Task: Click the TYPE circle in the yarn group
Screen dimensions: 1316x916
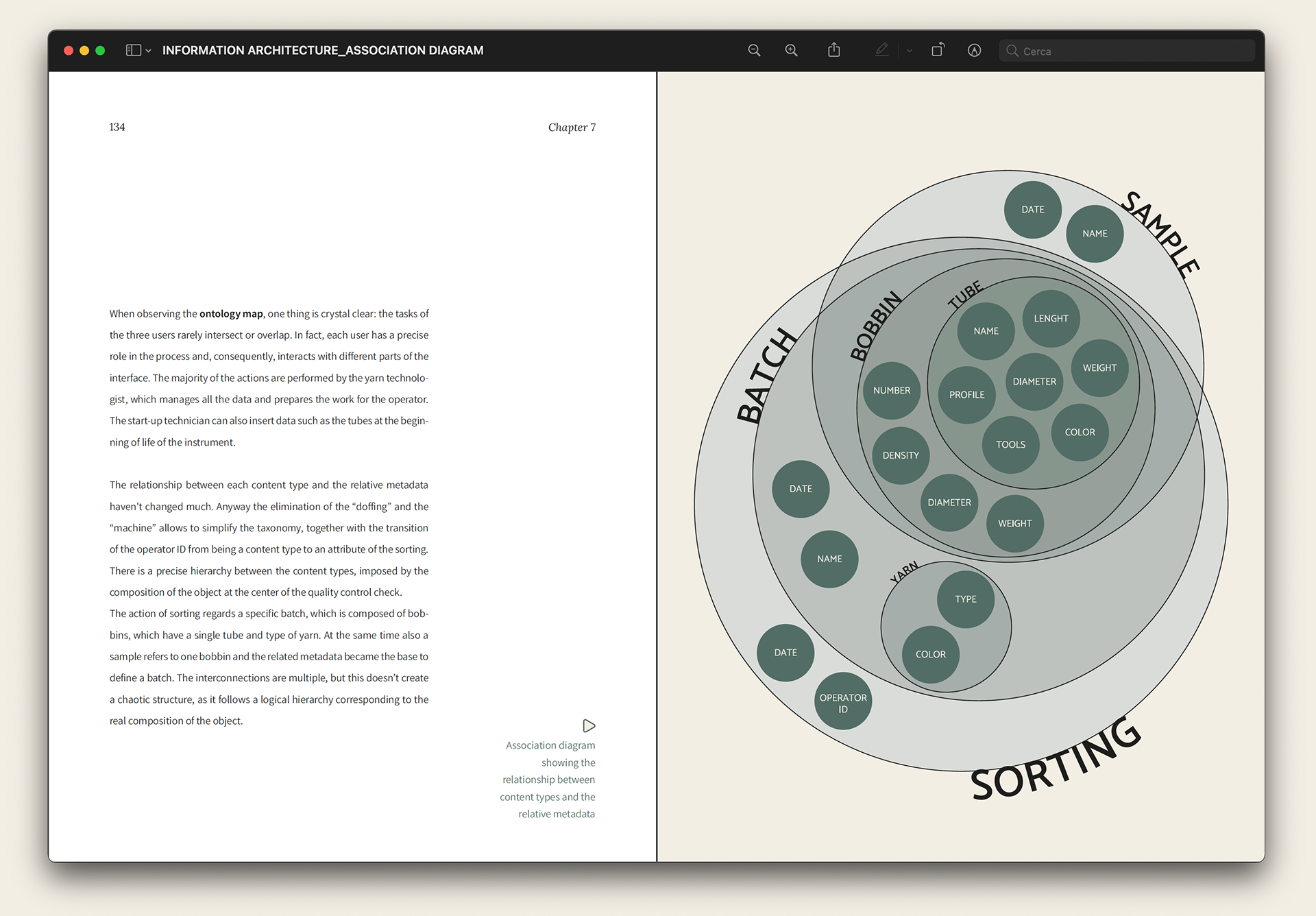Action: click(966, 599)
